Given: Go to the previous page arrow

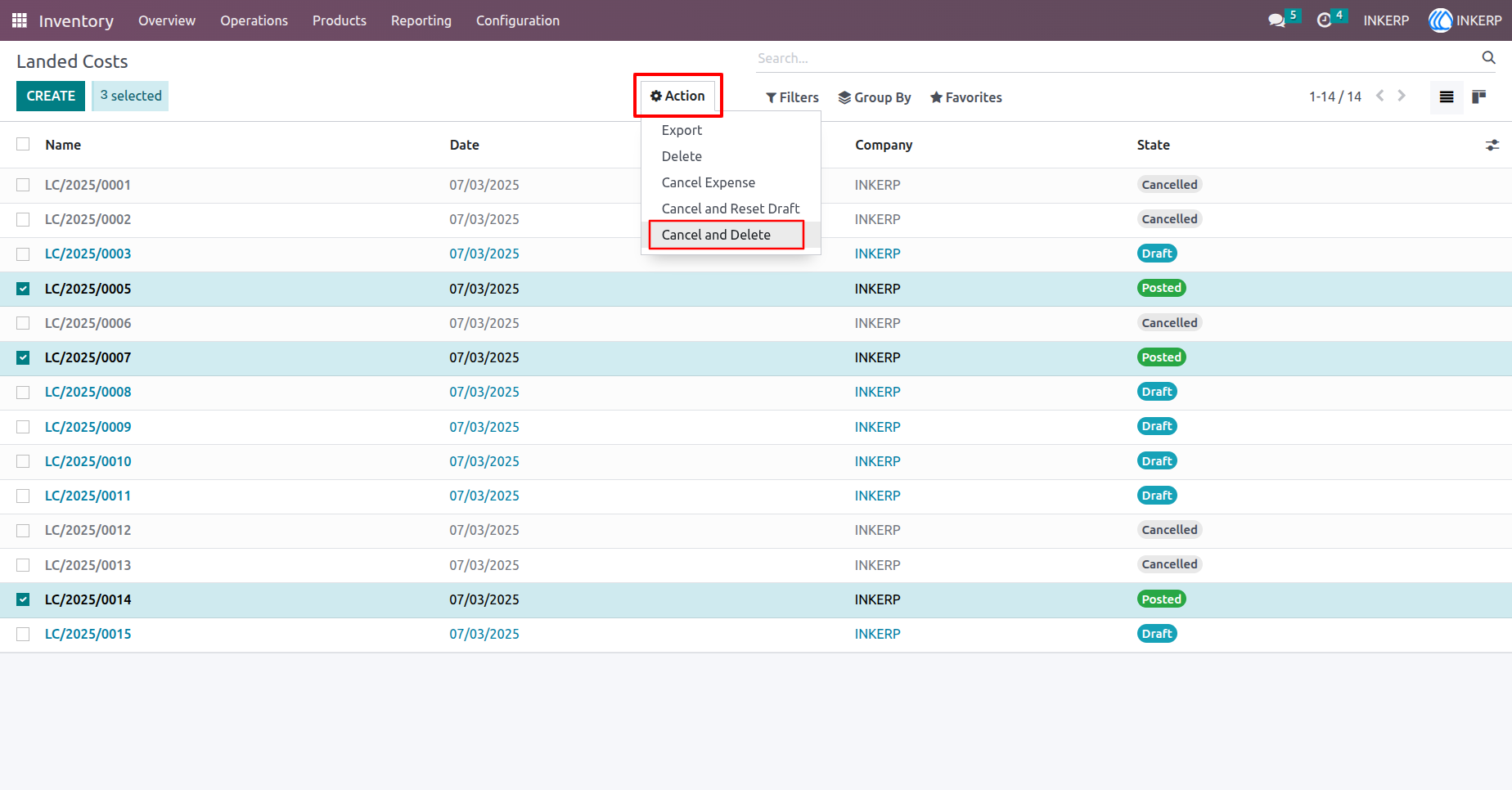Looking at the screenshot, I should click(x=1380, y=96).
